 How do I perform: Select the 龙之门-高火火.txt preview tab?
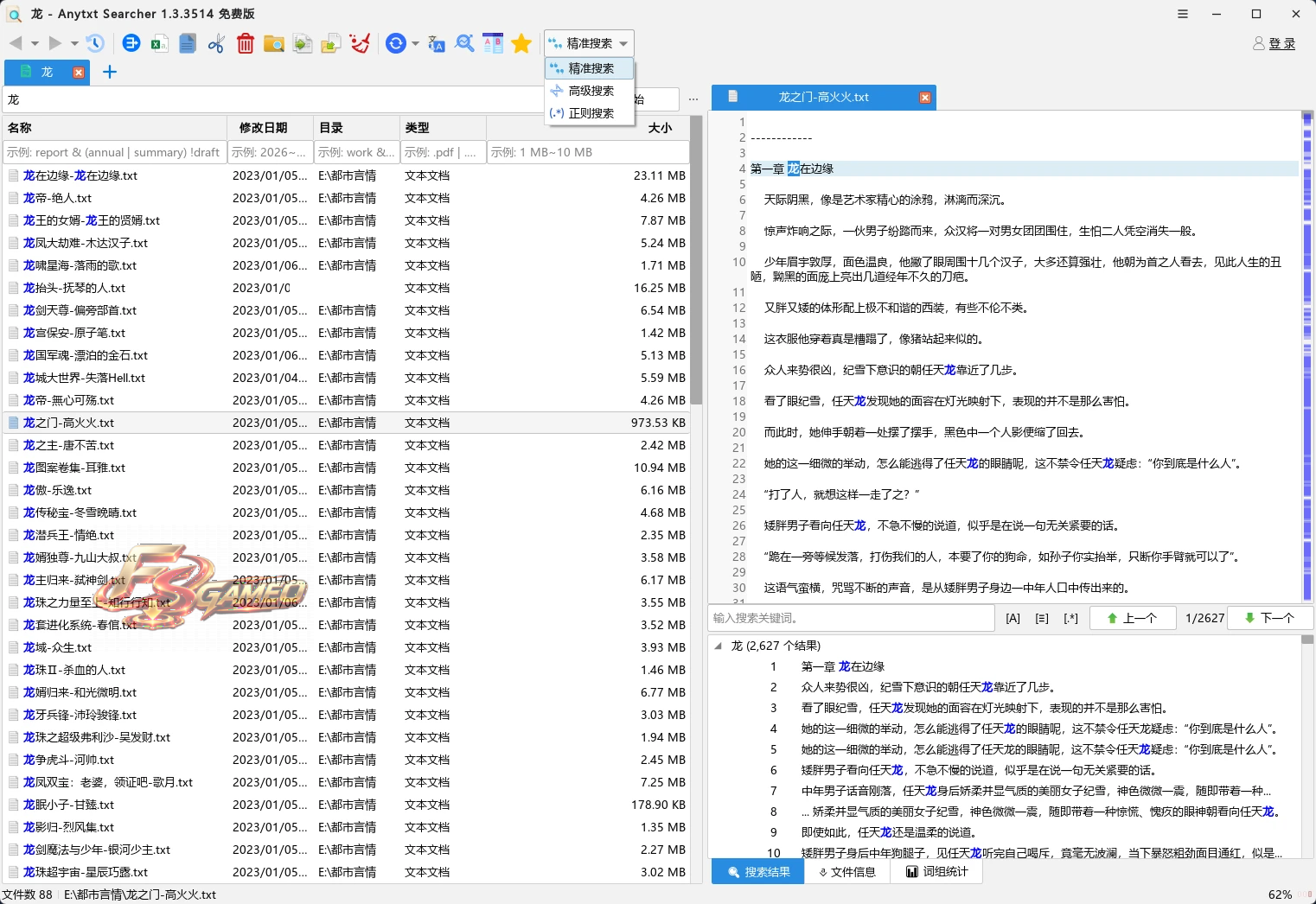823,98
